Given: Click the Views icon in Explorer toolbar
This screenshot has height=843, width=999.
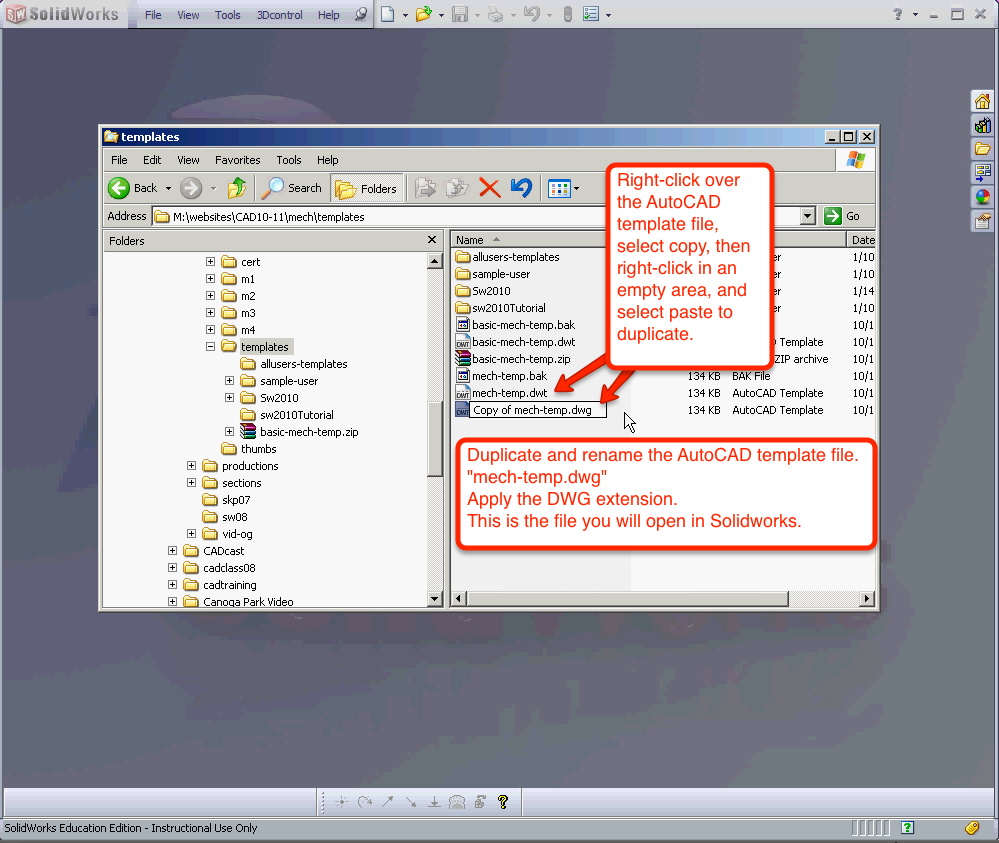Looking at the screenshot, I should (x=559, y=189).
